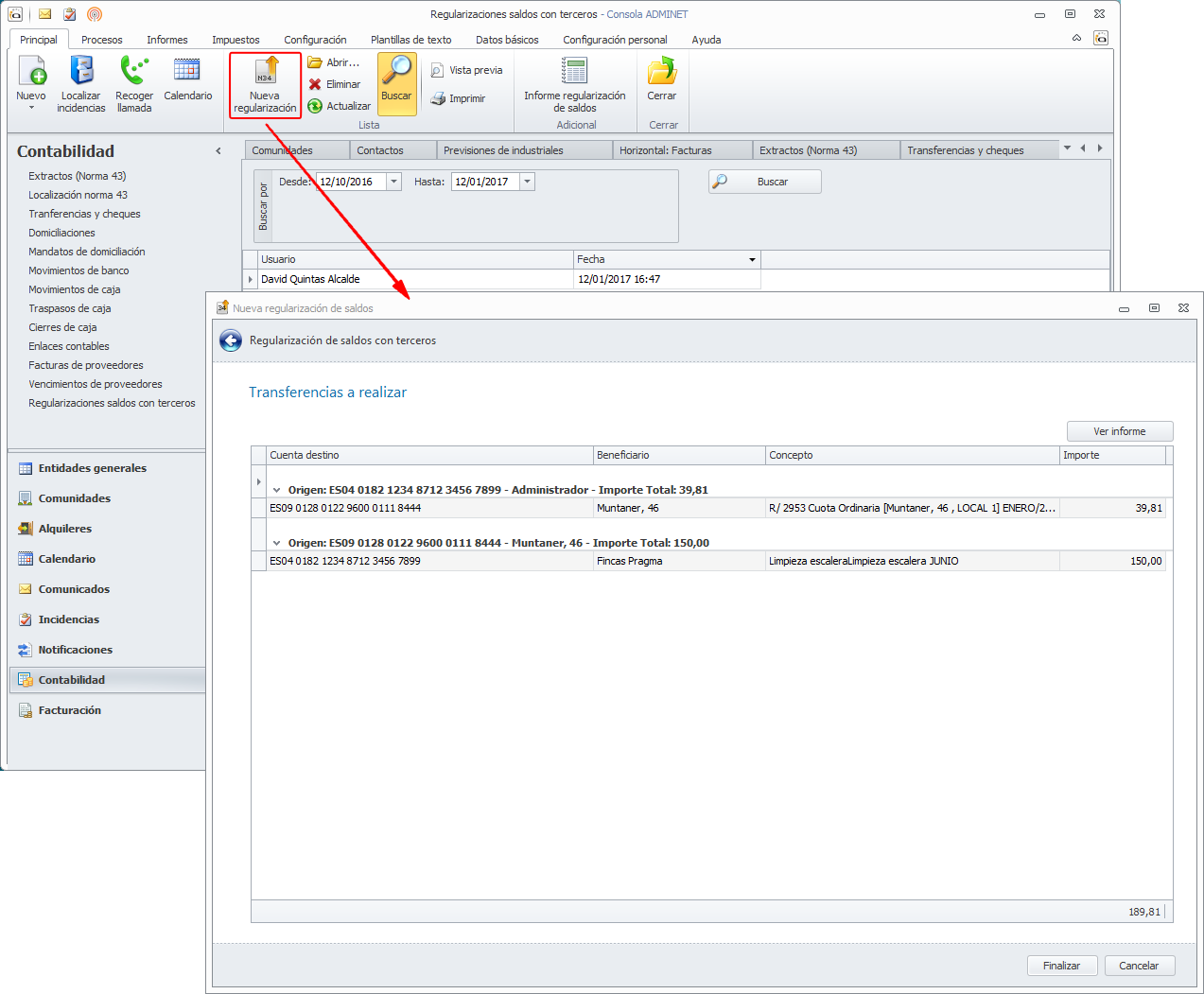Viewport: 1204px width, 994px height.
Task: Open Localizar incidencias tool
Action: coord(81,71)
